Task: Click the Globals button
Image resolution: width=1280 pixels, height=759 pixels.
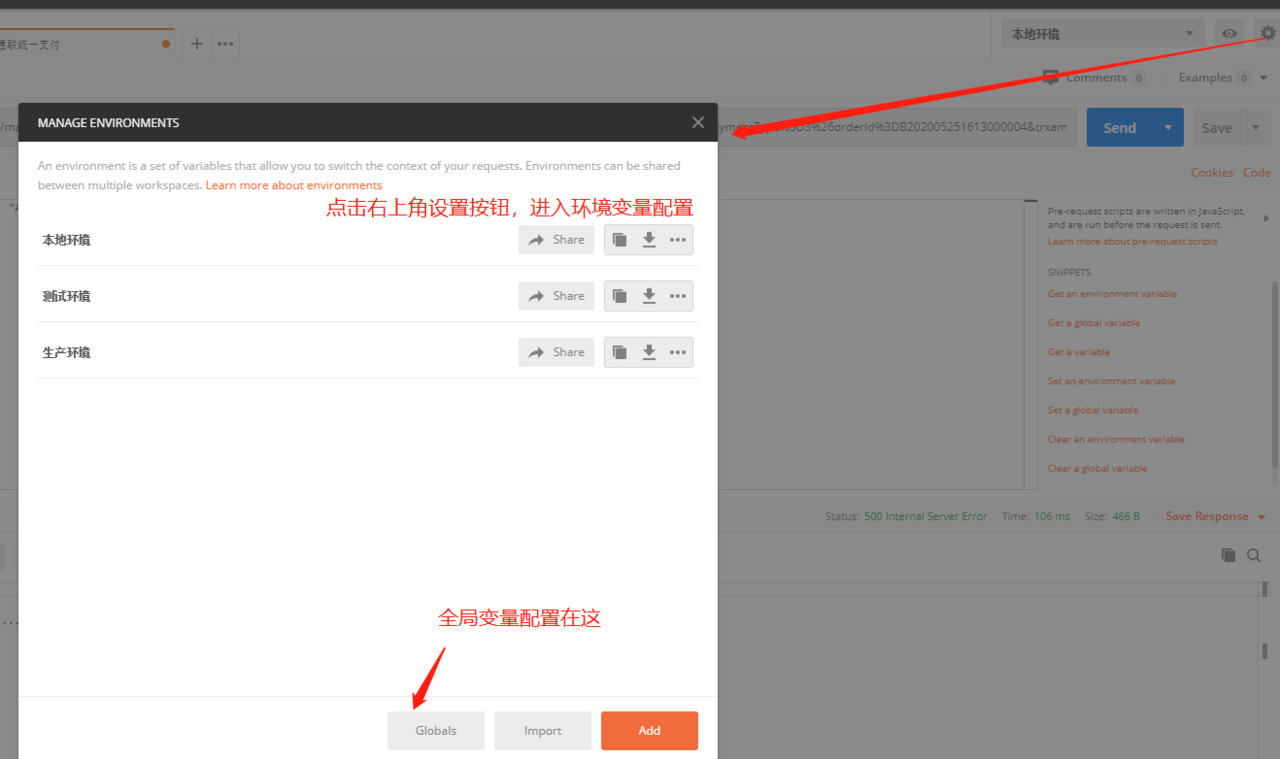Action: pyautogui.click(x=436, y=731)
